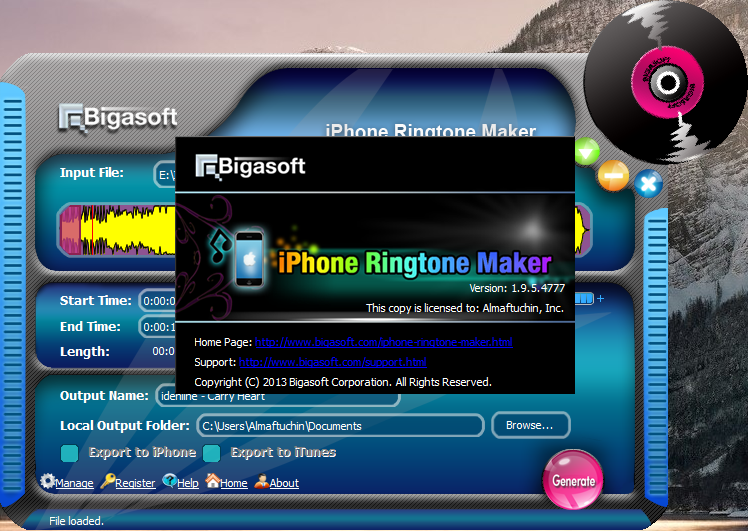Open the Help link
Screen dimensions: 748x531
(188, 483)
